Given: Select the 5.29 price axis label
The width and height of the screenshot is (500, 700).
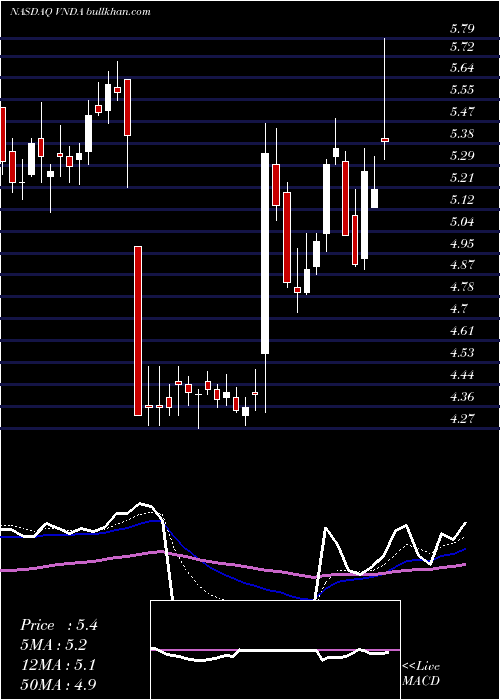Looking at the screenshot, I should coord(462,156).
